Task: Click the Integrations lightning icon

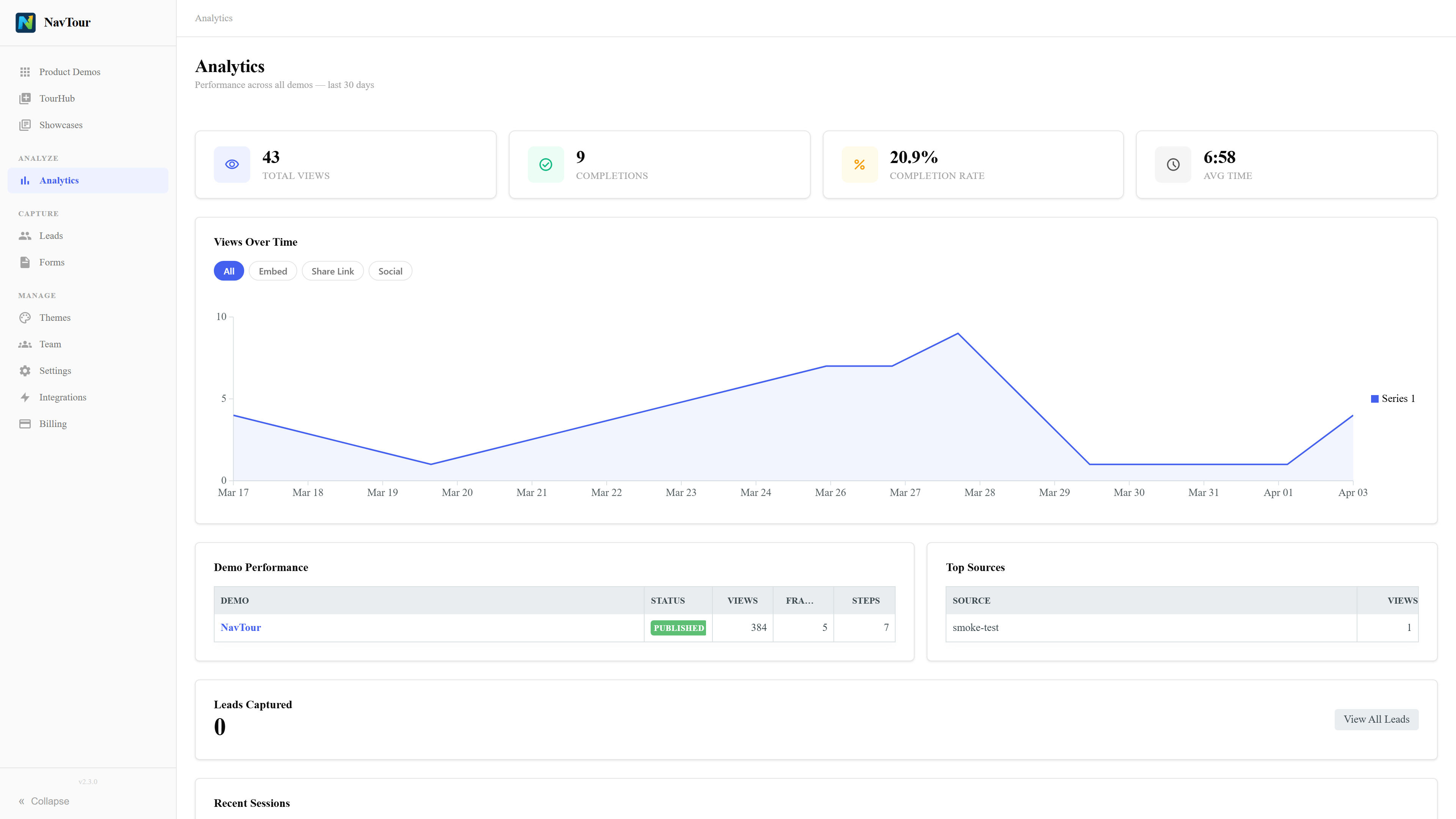Action: coord(26,397)
